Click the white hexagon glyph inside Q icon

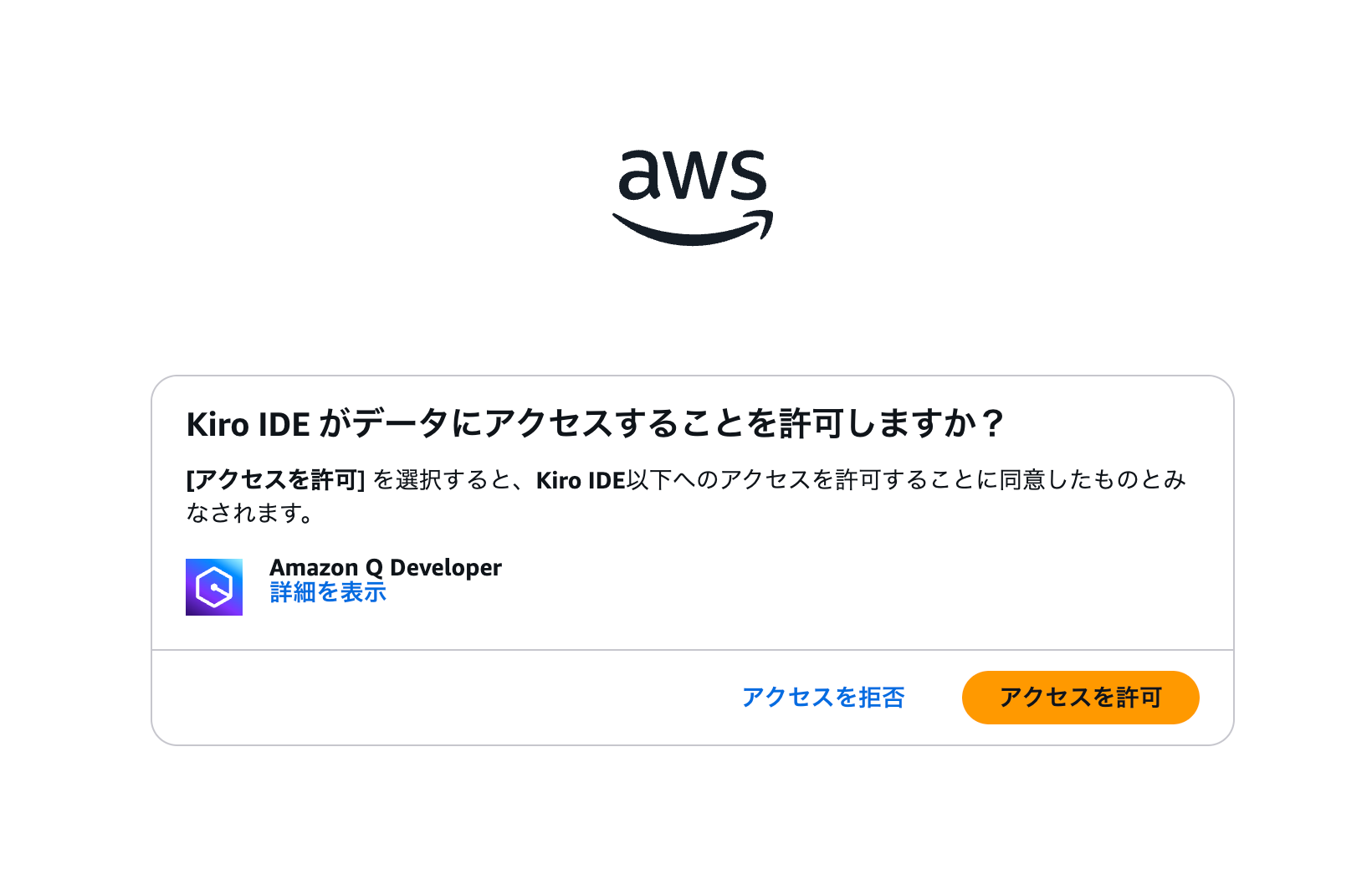tap(214, 587)
